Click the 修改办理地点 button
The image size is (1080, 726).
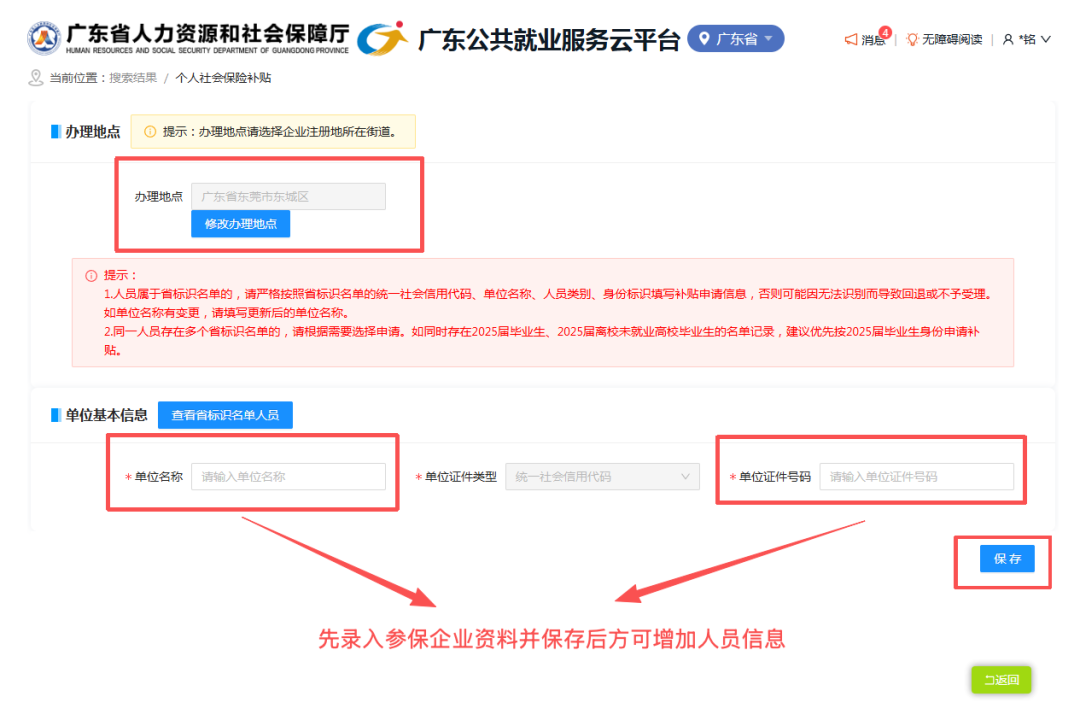(240, 224)
